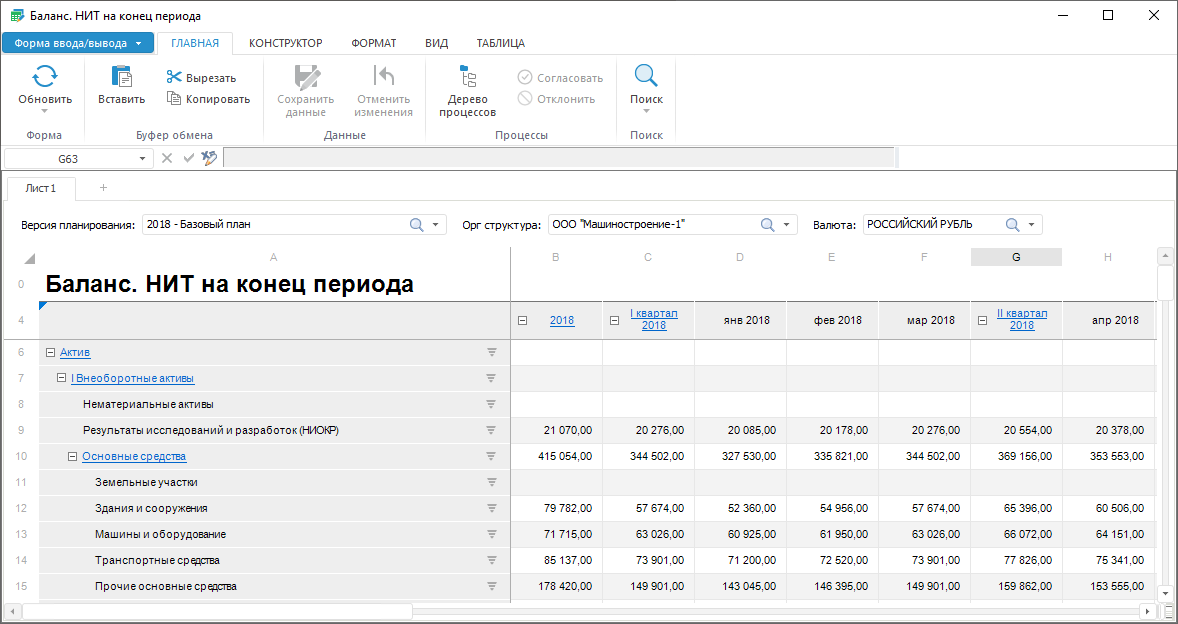The image size is (1178, 624).
Task: Open the ФОРМАТ ribbon tab
Action: [374, 43]
